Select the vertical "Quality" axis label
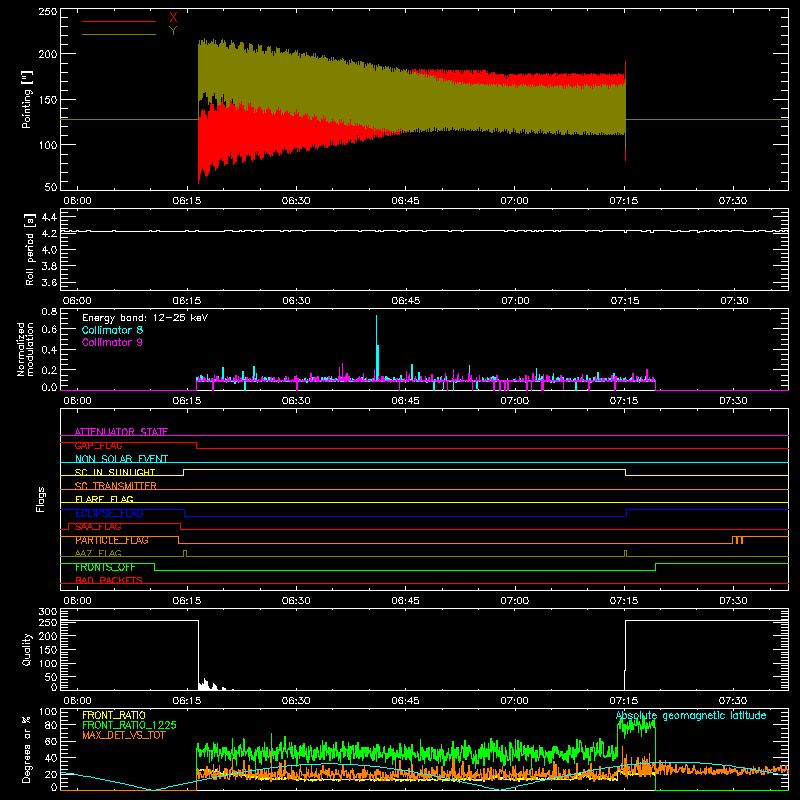Image resolution: width=800 pixels, height=800 pixels. (x=27, y=649)
